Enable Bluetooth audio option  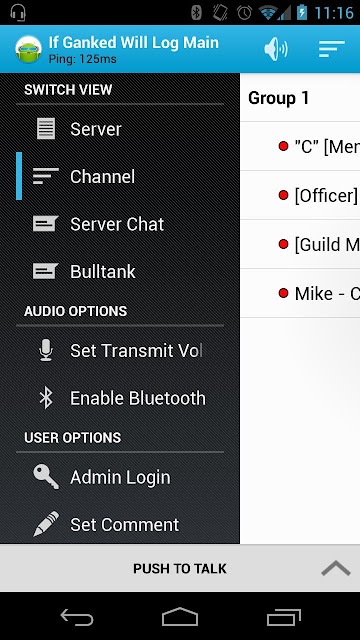[120, 398]
